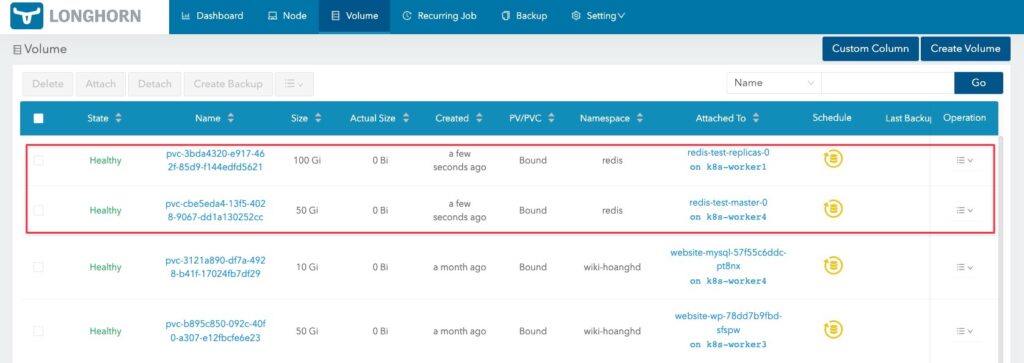Open volume pvc-cbe5eda4-13f5-4028 link
1024x363 pixels.
216,210
